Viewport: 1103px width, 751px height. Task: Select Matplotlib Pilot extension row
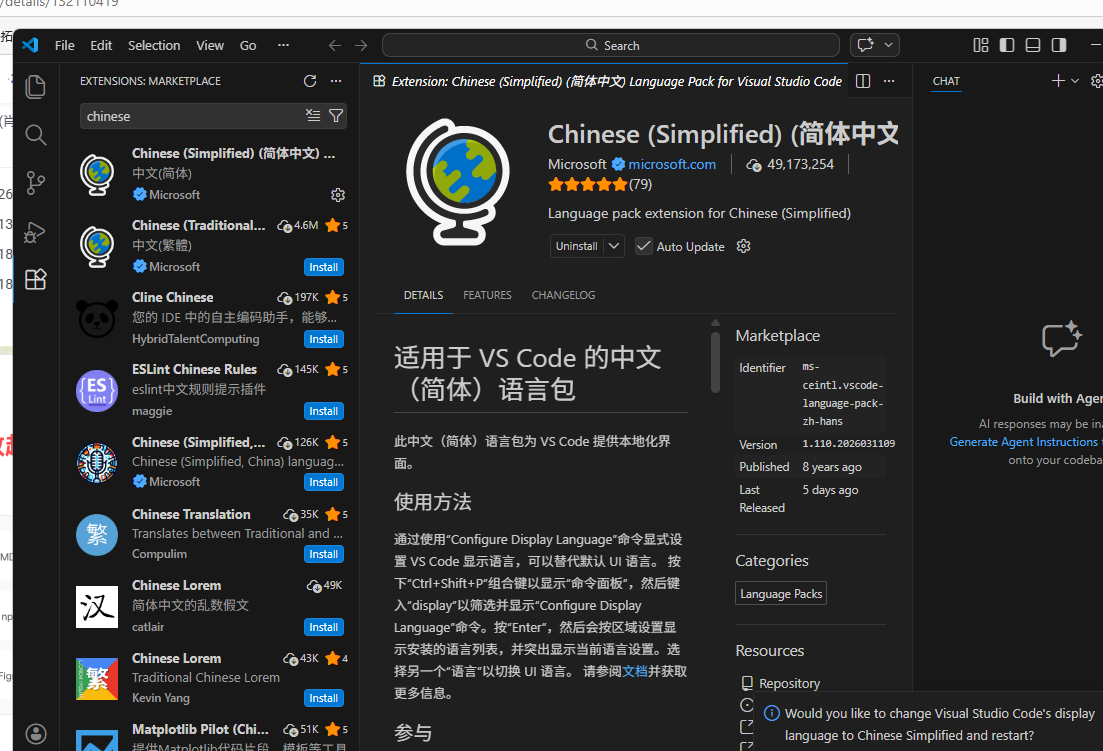(211, 736)
